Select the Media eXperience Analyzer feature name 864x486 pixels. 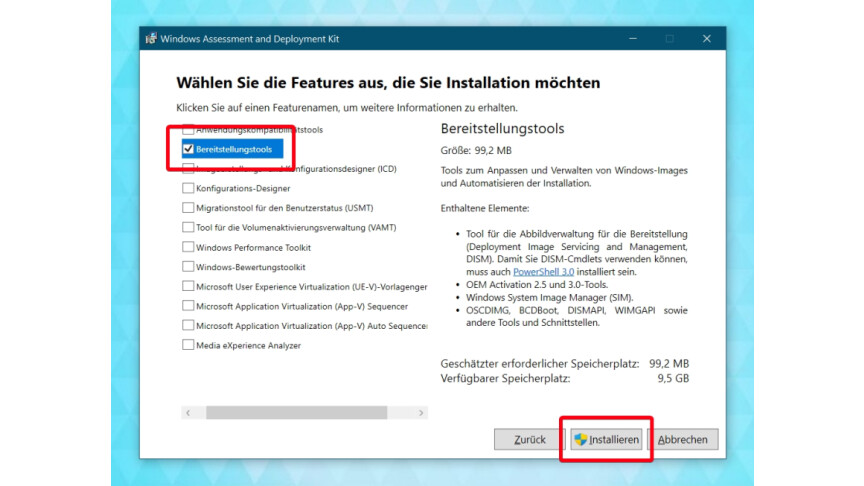[249, 345]
